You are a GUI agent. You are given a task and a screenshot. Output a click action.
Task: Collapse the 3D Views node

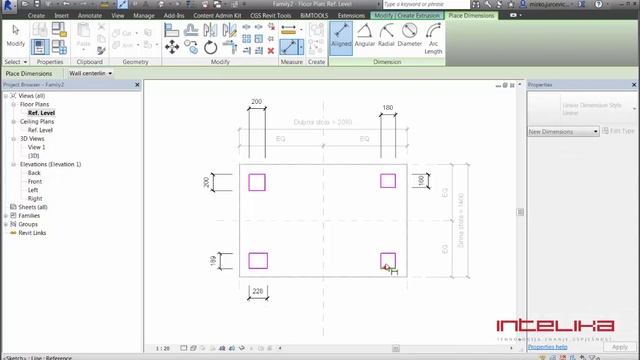pyautogui.click(x=13, y=139)
